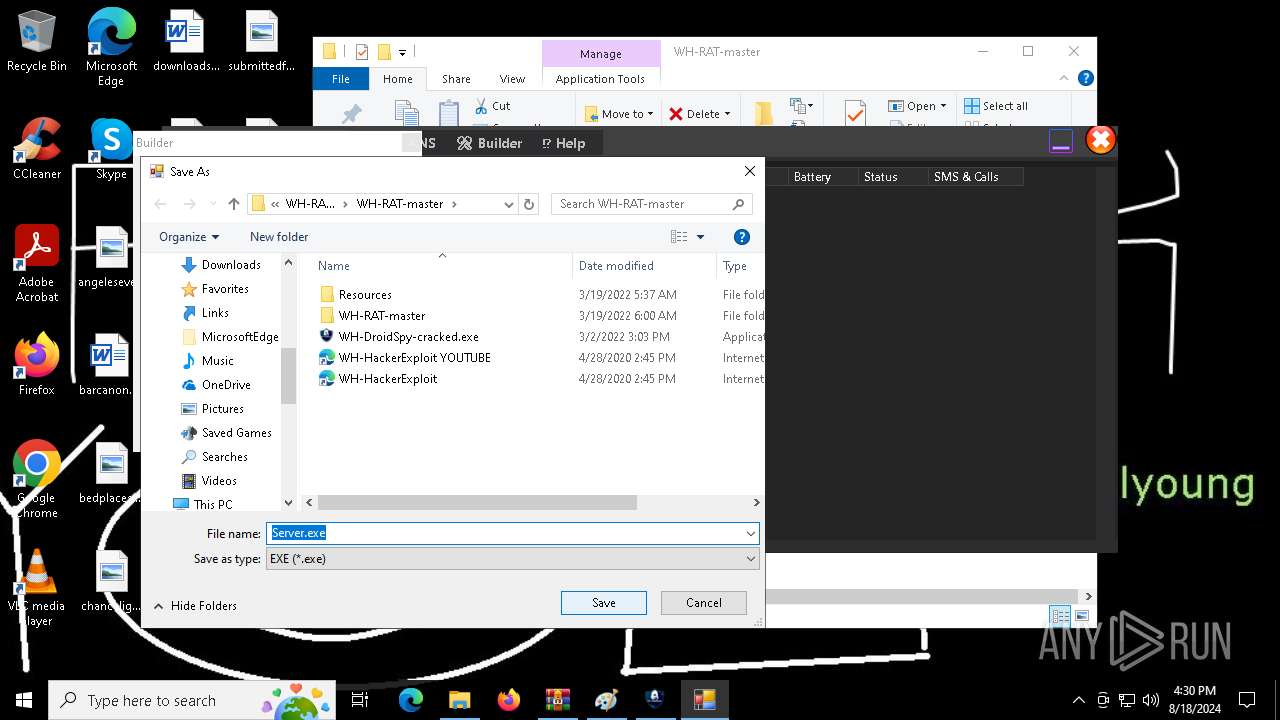Launch VLC media player shortcut
Image resolution: width=1280 pixels, height=720 pixels.
36,588
